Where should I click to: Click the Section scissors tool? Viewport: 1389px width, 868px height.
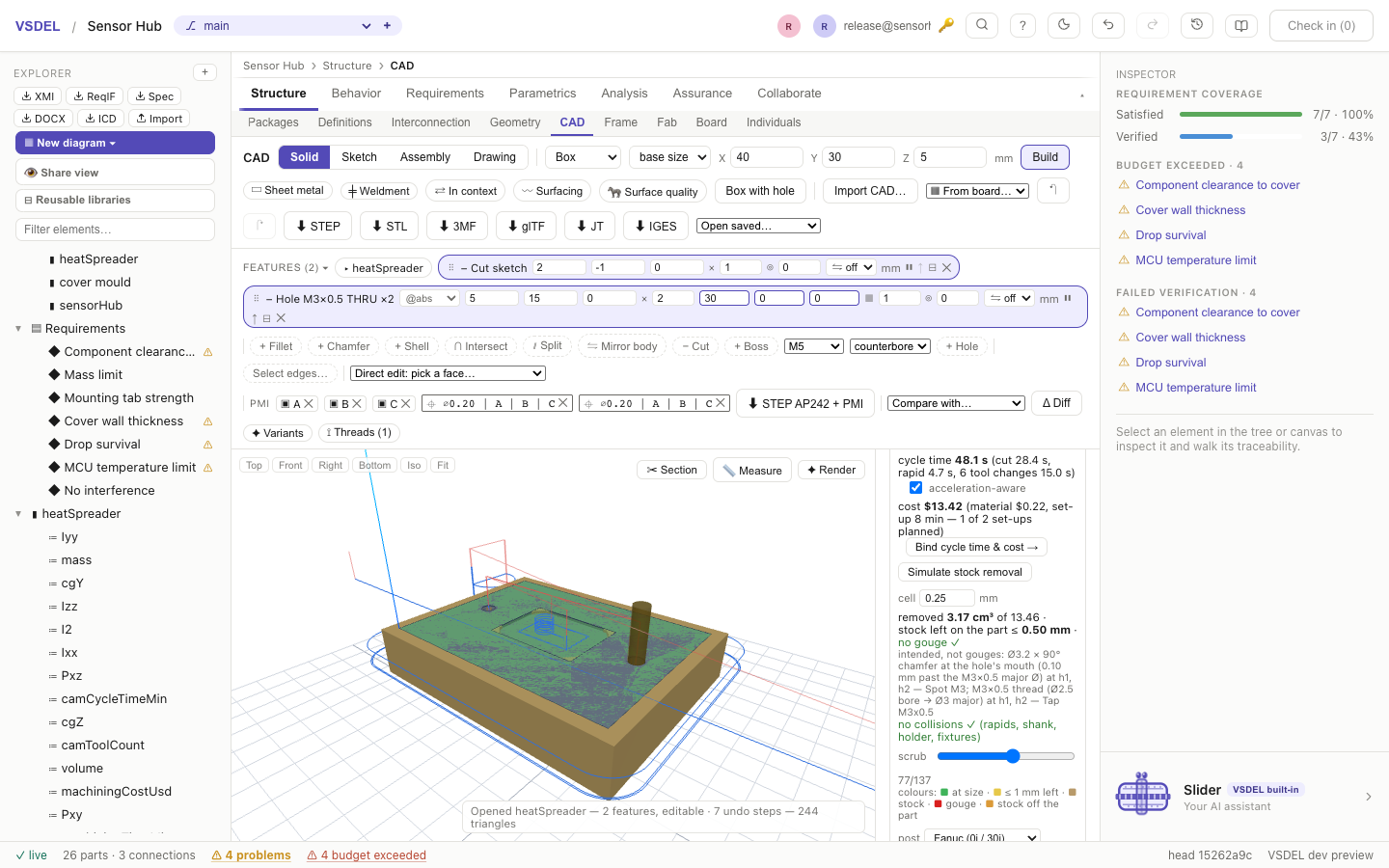coord(672,470)
